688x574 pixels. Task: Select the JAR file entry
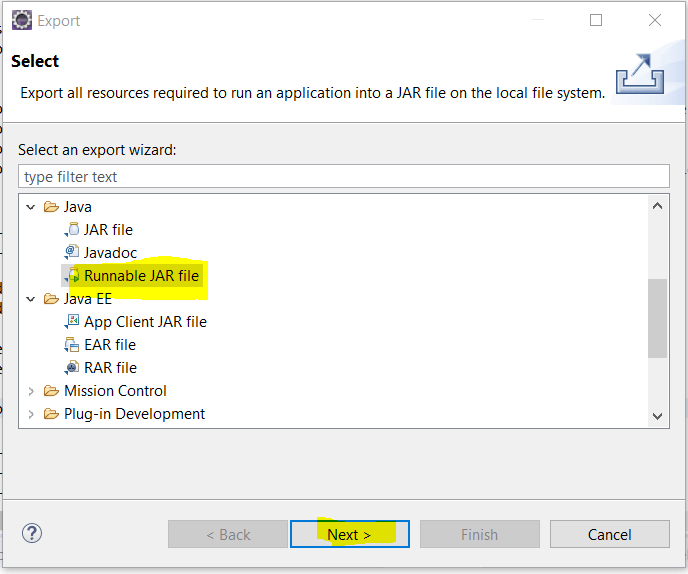tap(108, 230)
